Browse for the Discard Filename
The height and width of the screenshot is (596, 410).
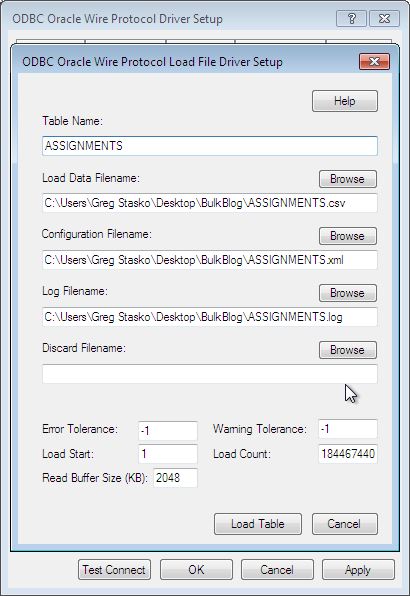click(348, 350)
